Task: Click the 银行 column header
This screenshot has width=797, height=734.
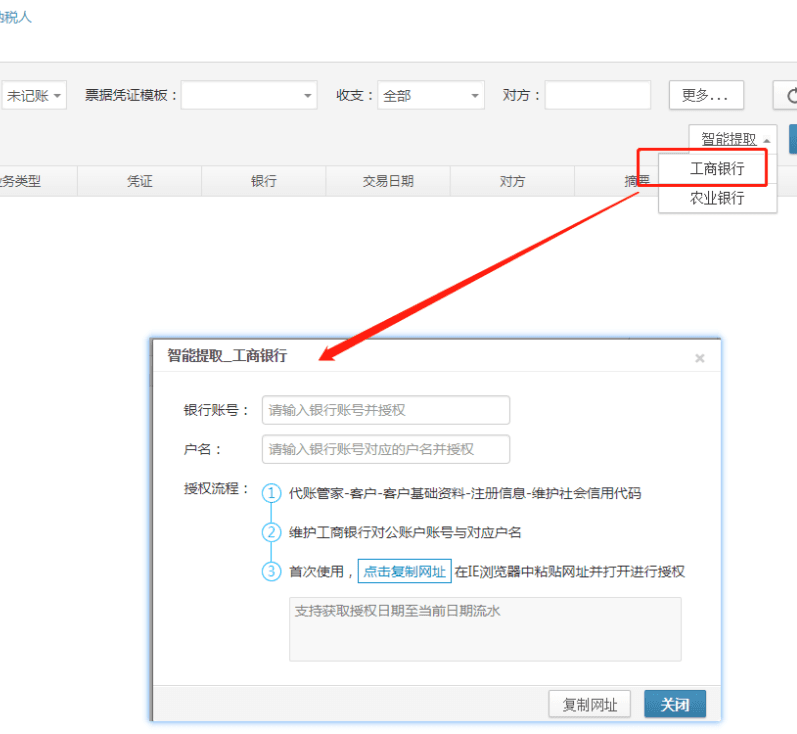Action: tap(263, 181)
